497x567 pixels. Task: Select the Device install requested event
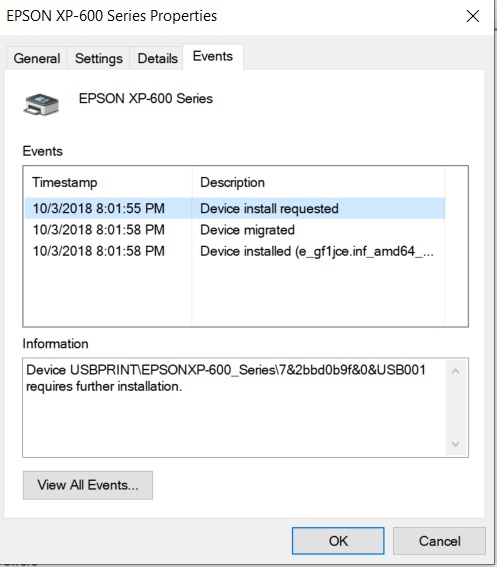point(235,208)
